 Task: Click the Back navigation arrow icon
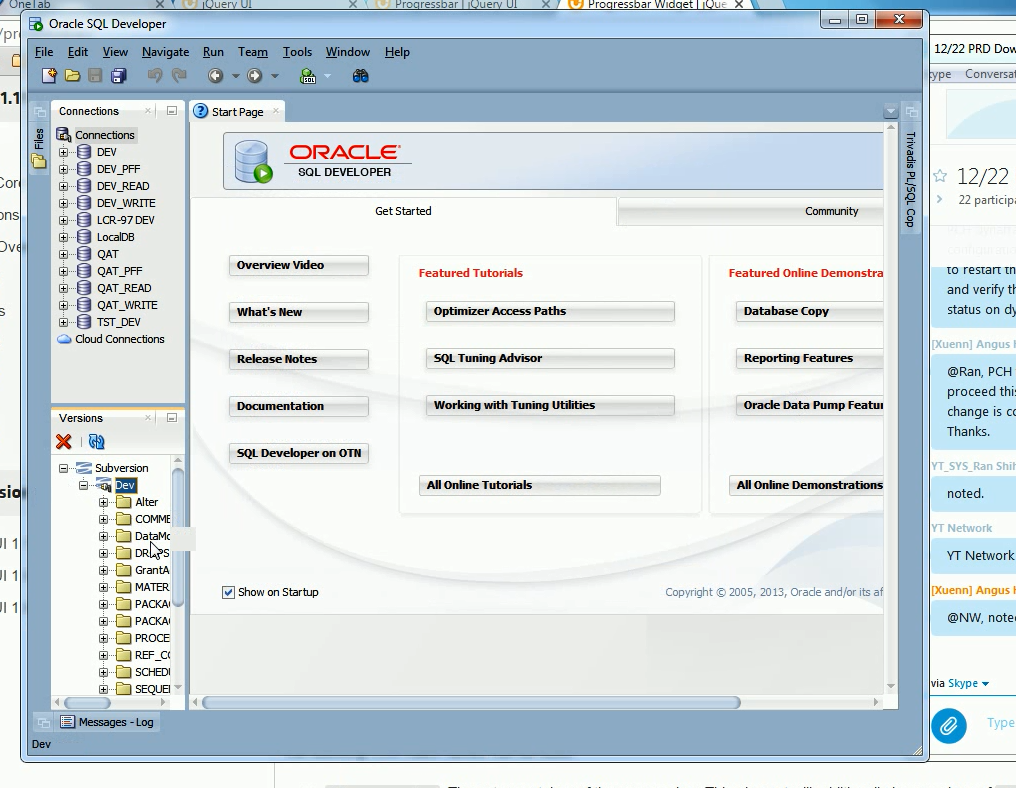[216, 76]
